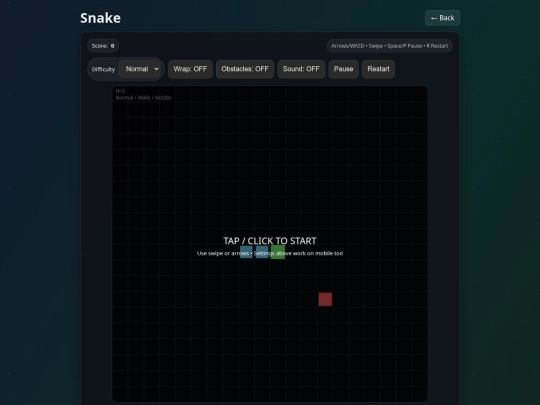The width and height of the screenshot is (540, 405).
Task: Pause the snake game
Action: coord(343,69)
